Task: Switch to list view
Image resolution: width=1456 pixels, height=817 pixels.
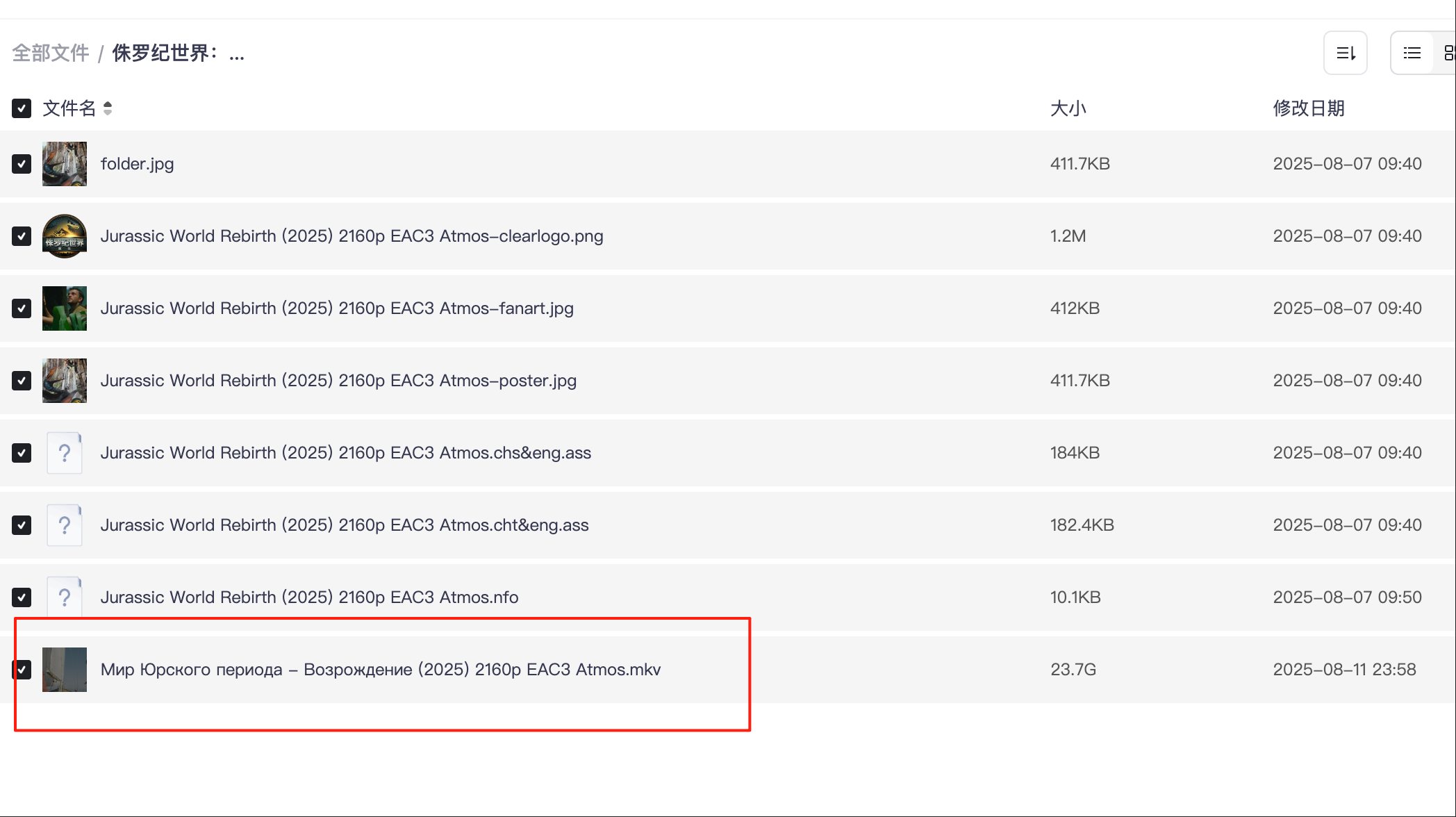Action: [x=1412, y=53]
